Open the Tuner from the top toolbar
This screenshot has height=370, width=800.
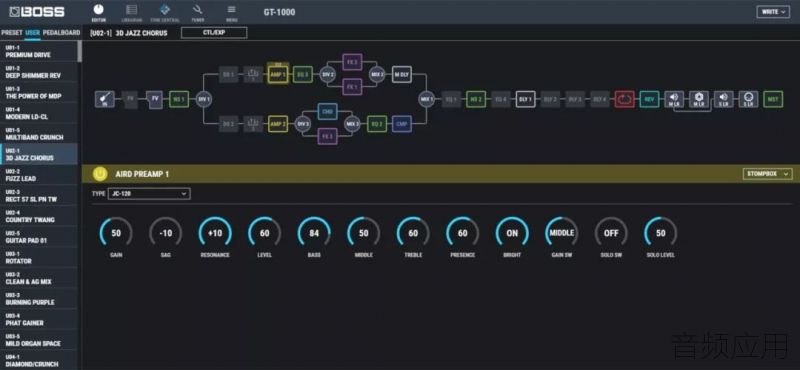click(197, 13)
